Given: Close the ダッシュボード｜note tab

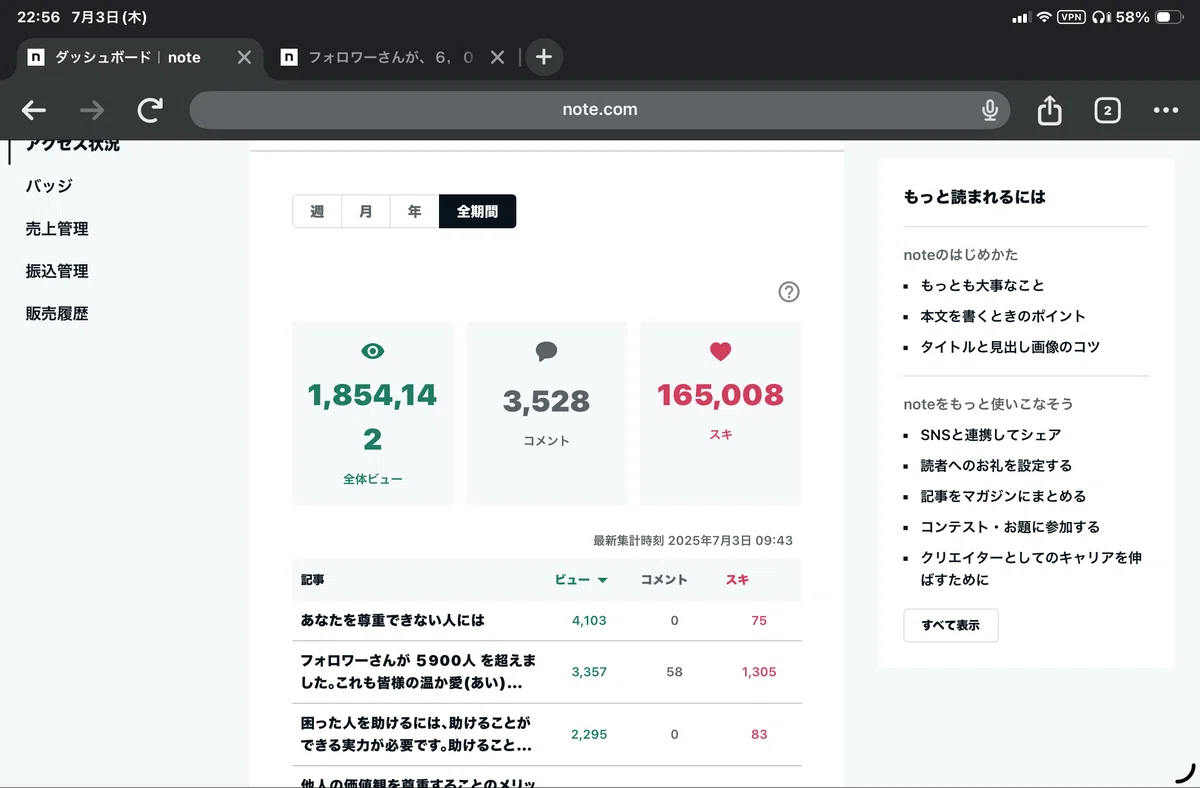Looking at the screenshot, I should coord(244,57).
